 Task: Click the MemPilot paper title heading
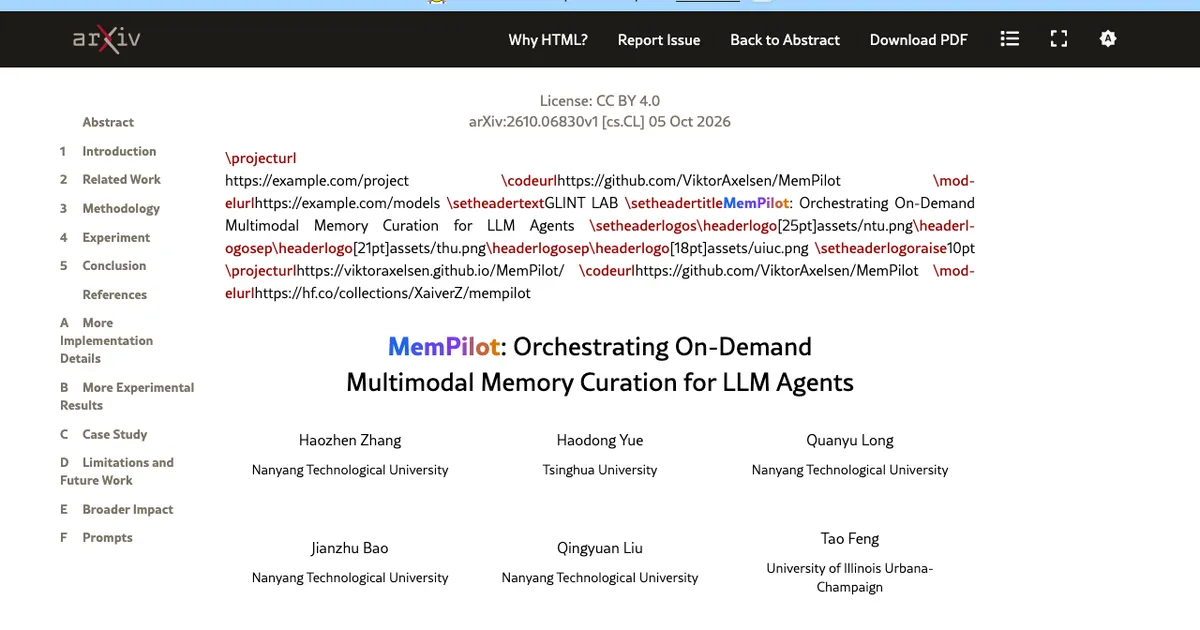(600, 364)
